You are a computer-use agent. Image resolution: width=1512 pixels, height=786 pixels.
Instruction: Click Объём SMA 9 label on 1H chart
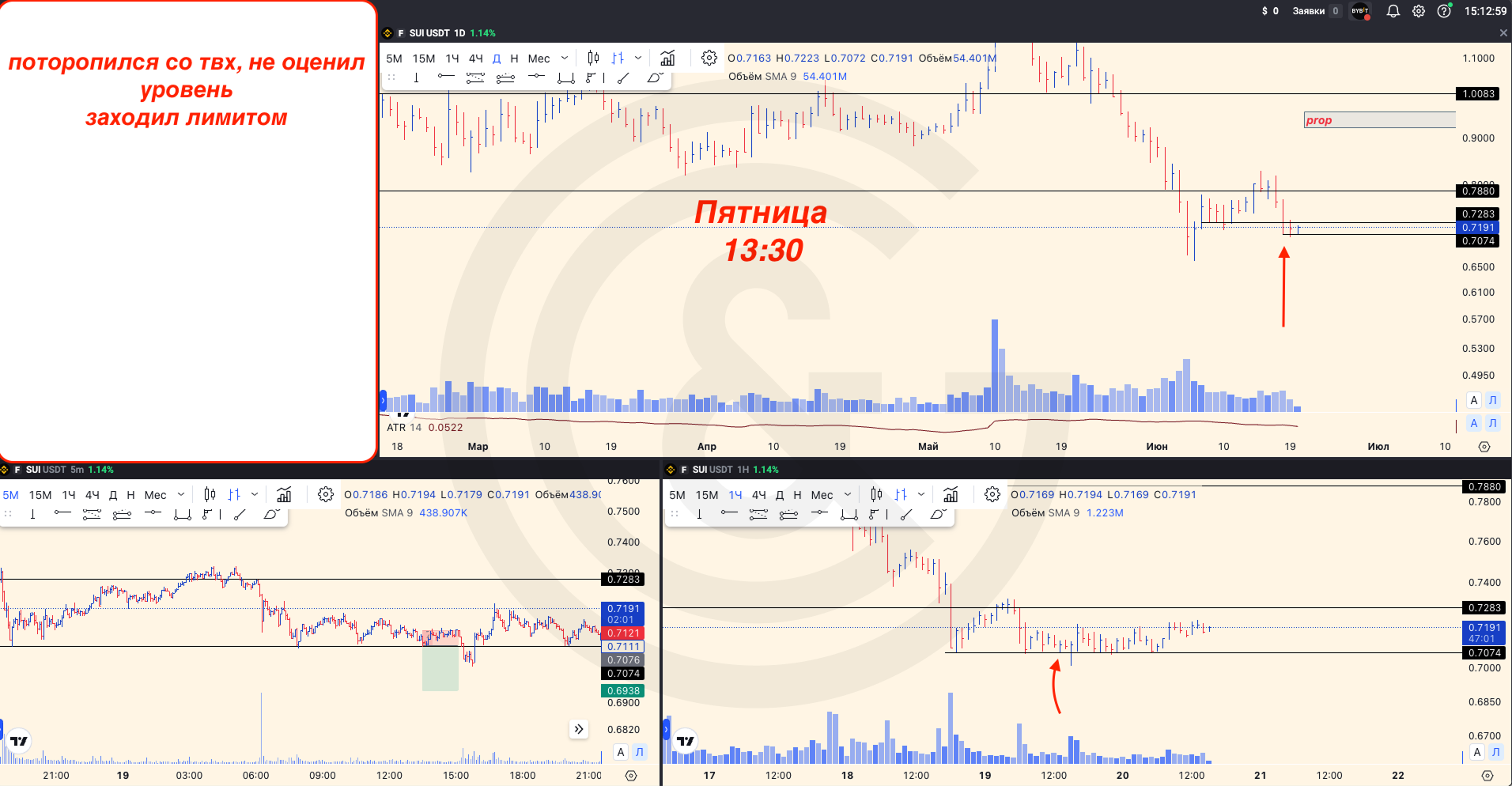[x=1045, y=513]
